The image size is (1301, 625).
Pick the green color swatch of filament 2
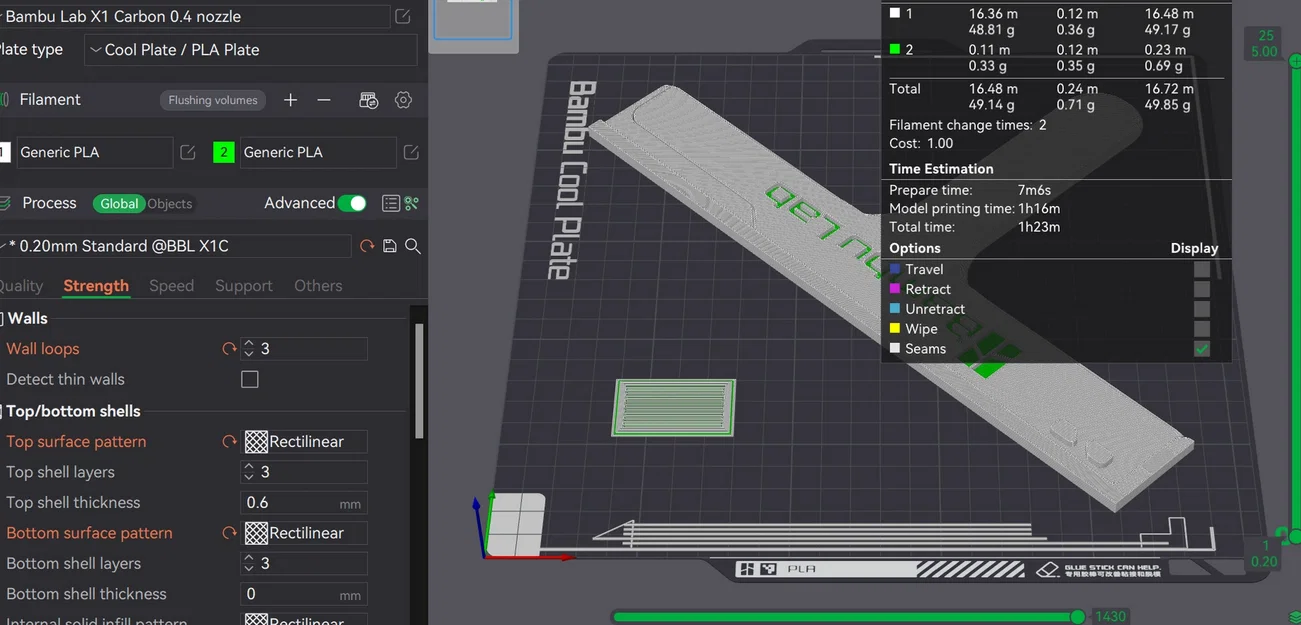click(223, 152)
